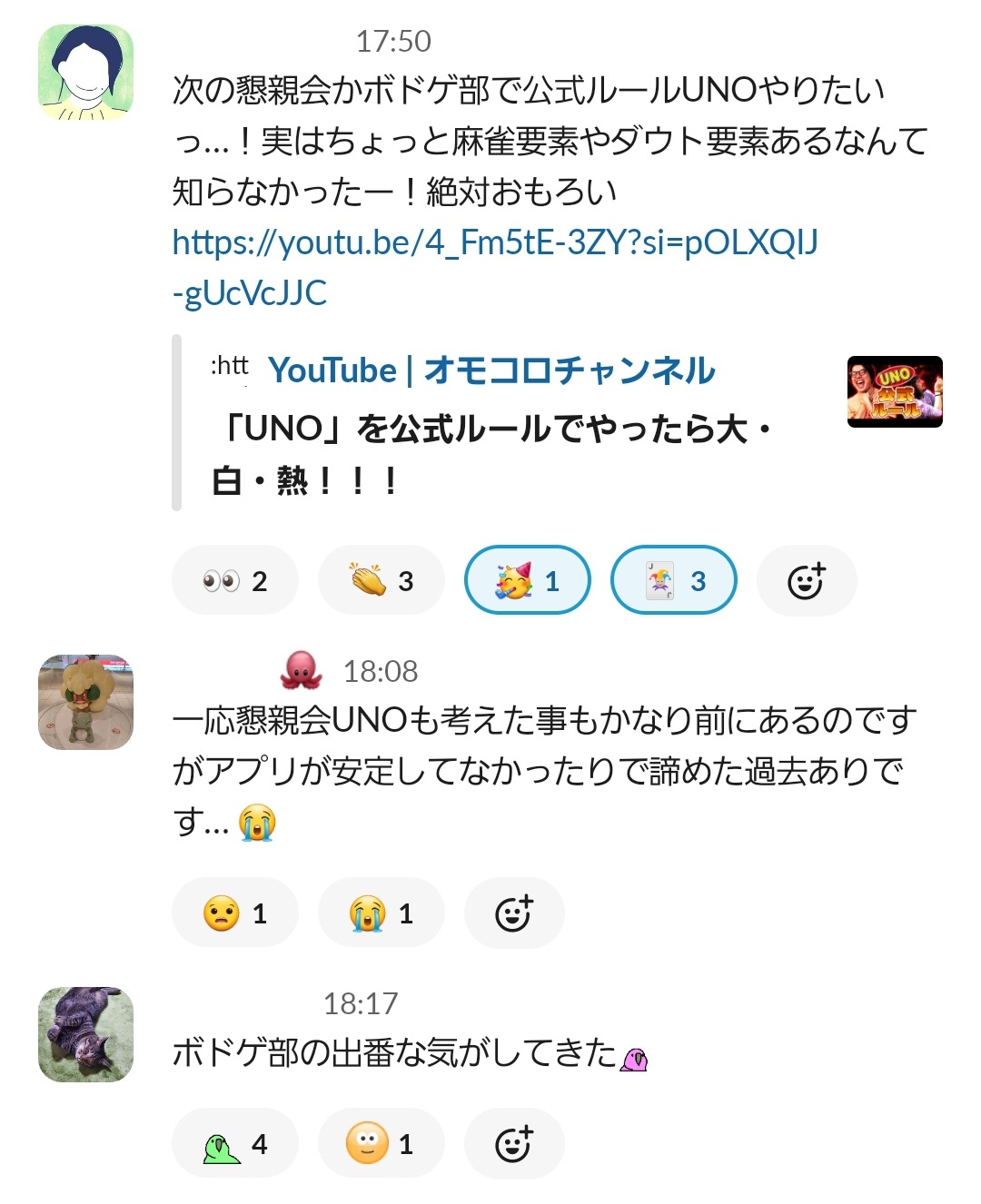The width and height of the screenshot is (981, 1204).
Task: Remove your party face reaction
Action: click(528, 580)
